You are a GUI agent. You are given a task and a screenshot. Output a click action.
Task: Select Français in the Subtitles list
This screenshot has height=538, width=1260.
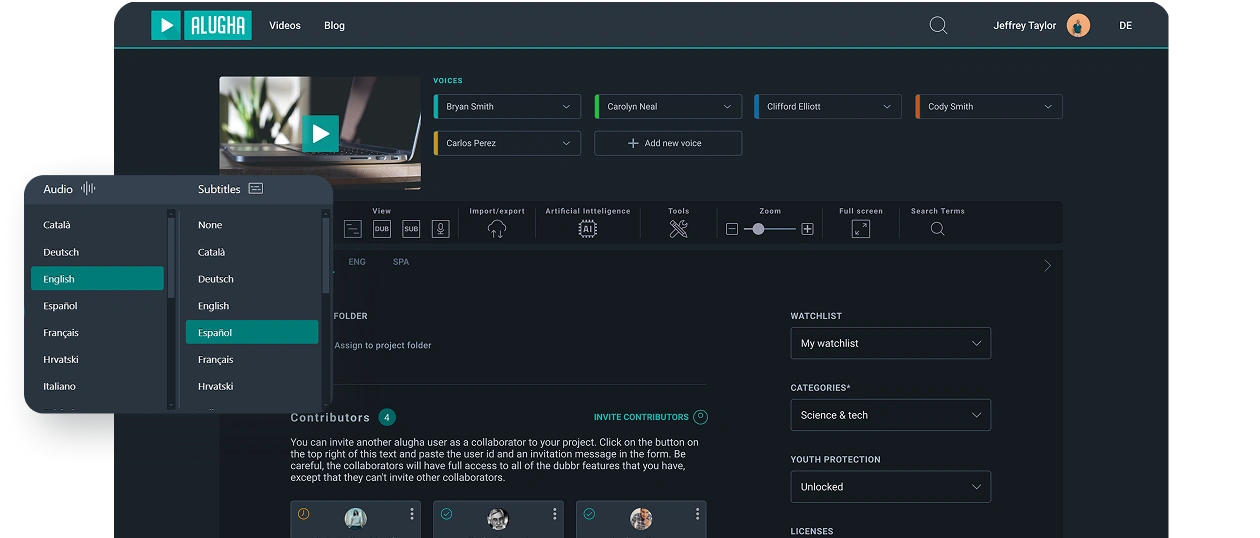pos(252,359)
